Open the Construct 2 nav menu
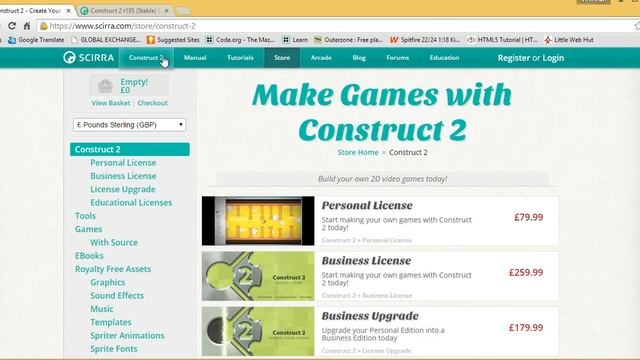The width and height of the screenshot is (640, 360). point(147,58)
